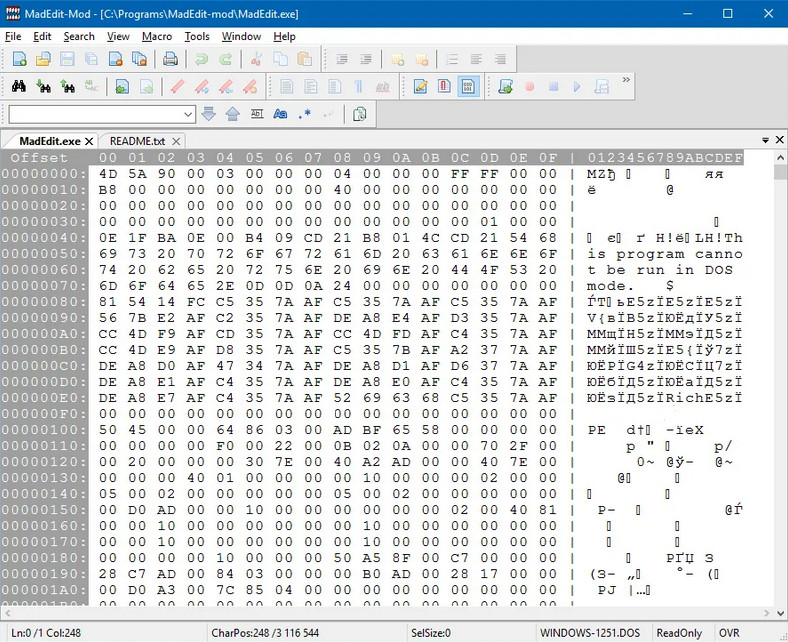Screen dimensions: 788x642
Task: Click the Open File folder icon
Action: pyautogui.click(x=43, y=59)
